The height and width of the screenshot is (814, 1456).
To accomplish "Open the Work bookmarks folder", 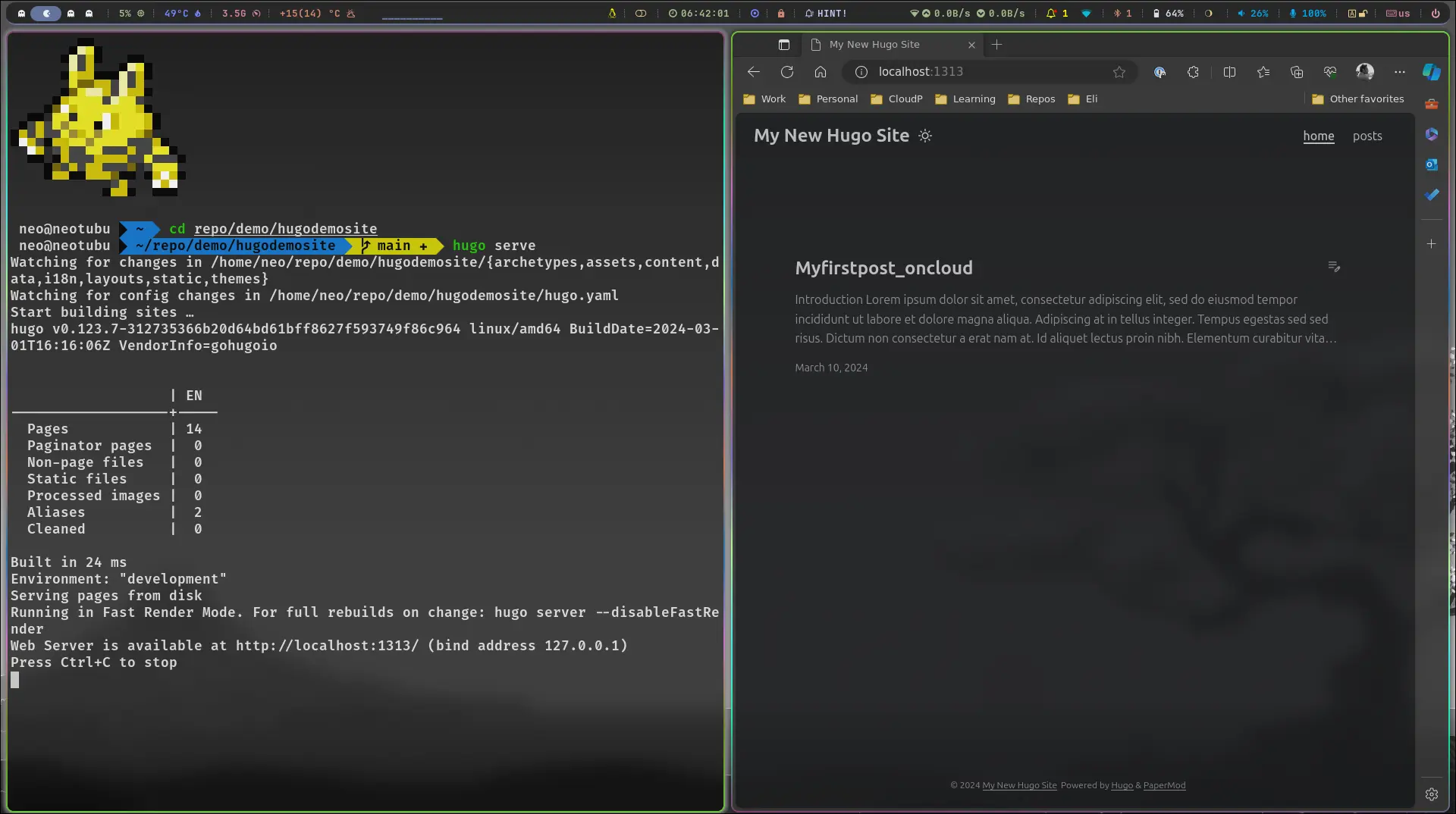I will pos(764,99).
